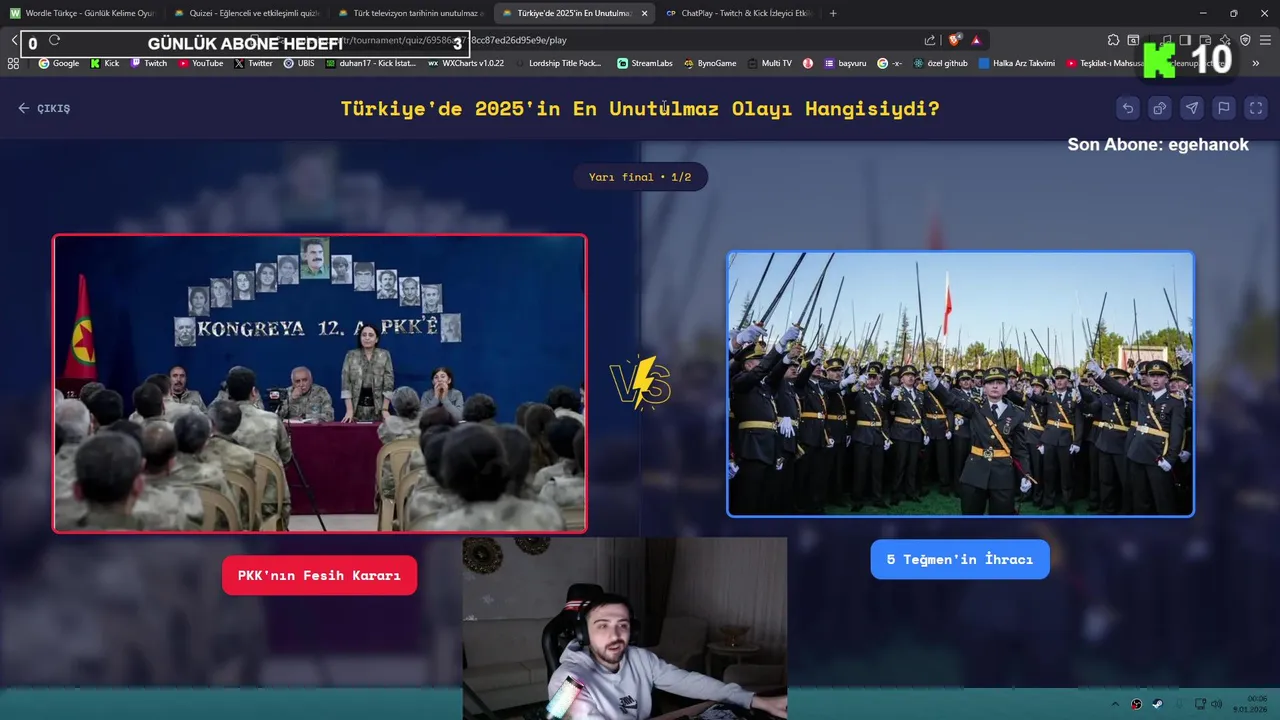1280x720 pixels.
Task: Select the PKK congress image card
Action: (x=319, y=383)
